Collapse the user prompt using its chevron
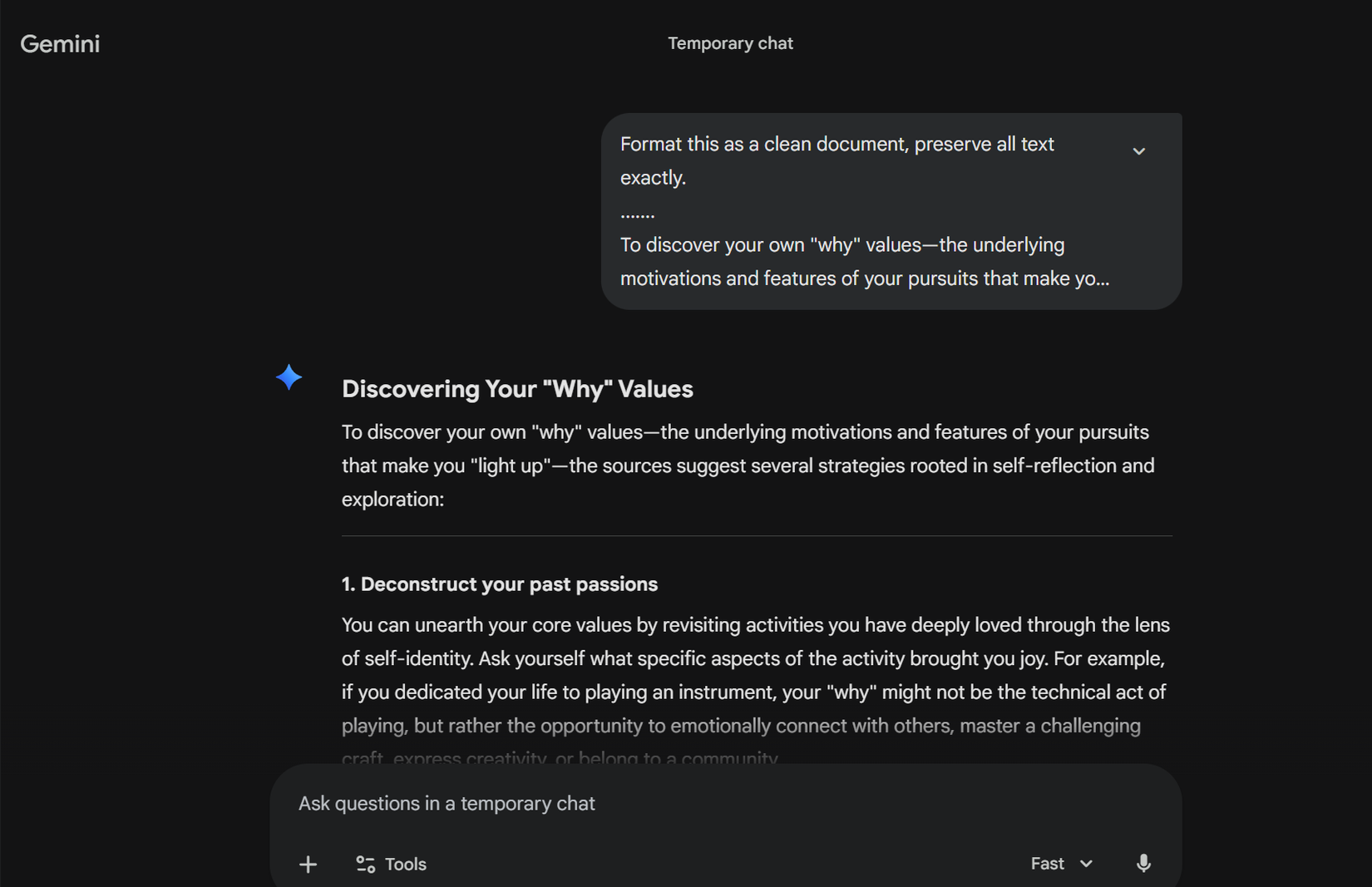 tap(1138, 150)
